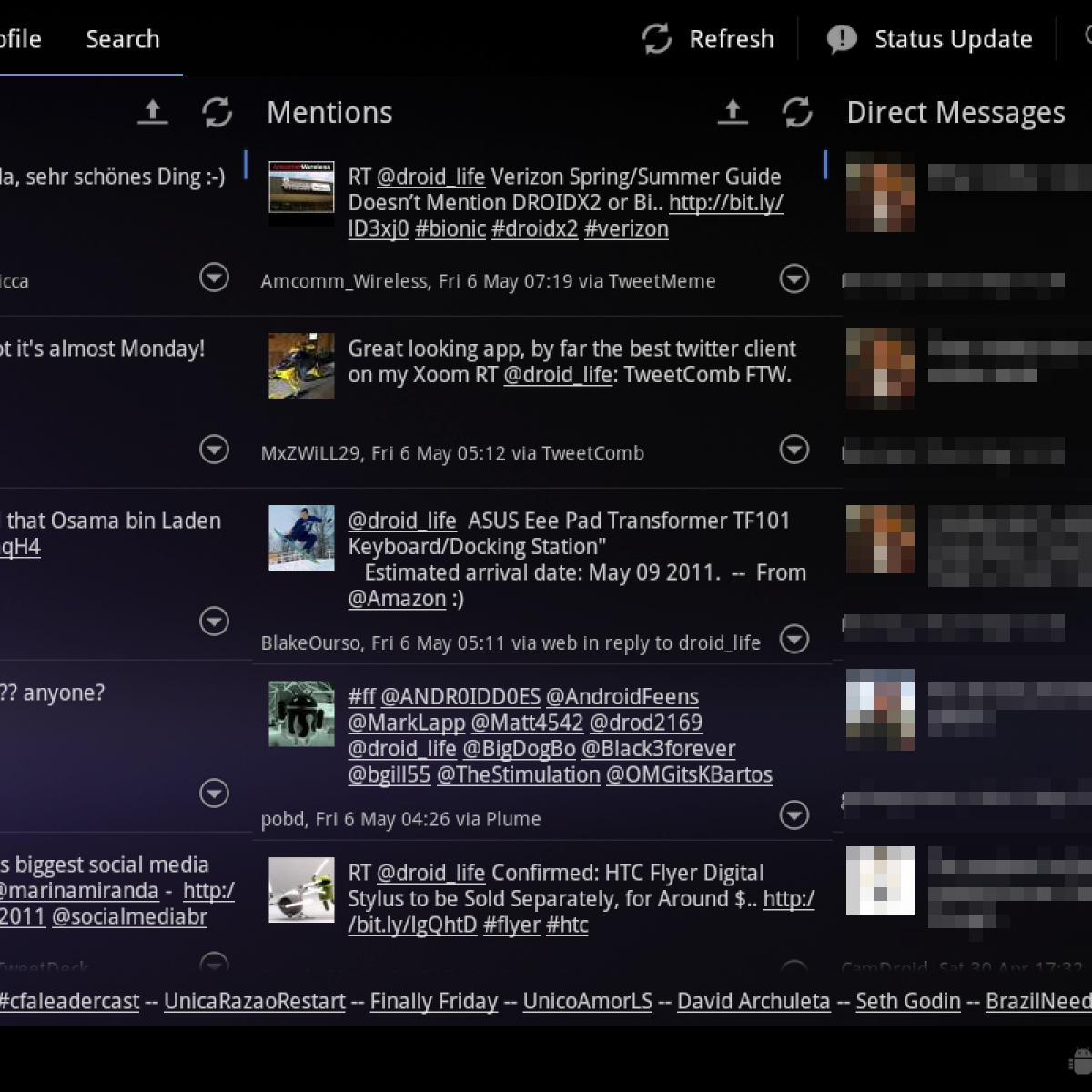
Task: Expand menu for BlakeOurso tweet
Action: point(794,640)
